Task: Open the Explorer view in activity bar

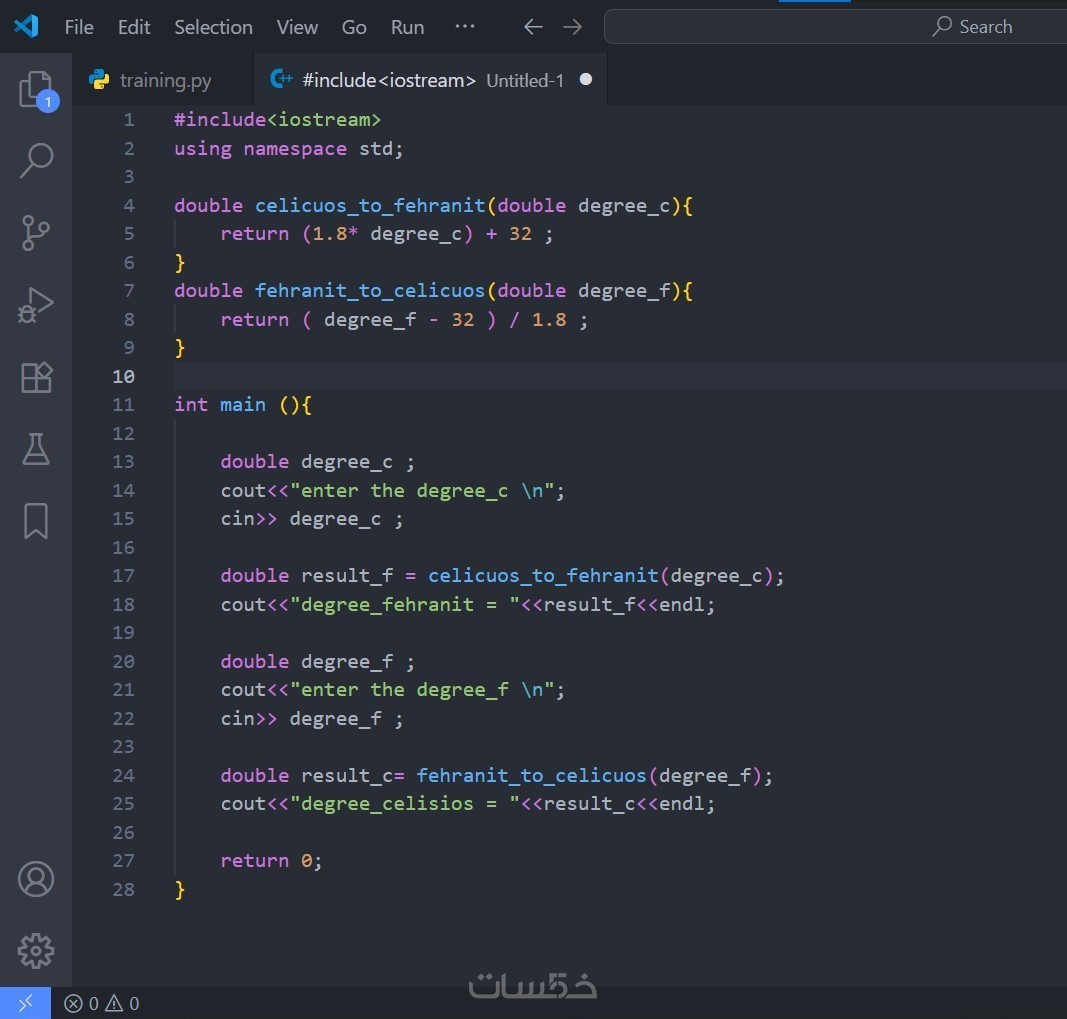Action: 36,90
